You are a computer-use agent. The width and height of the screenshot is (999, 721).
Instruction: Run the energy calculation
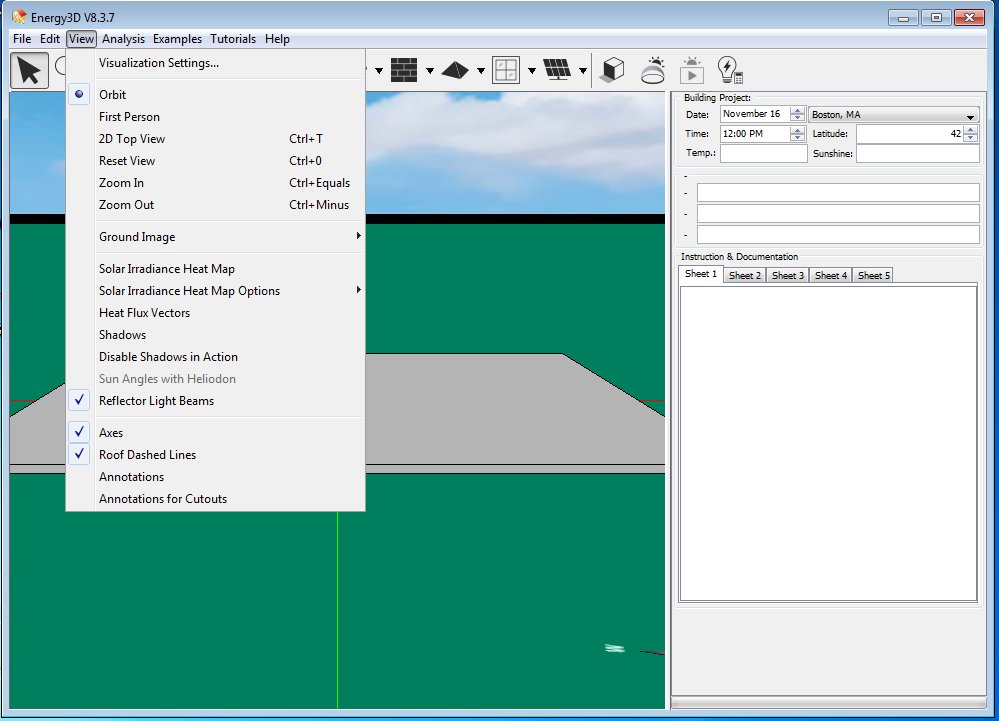point(729,69)
